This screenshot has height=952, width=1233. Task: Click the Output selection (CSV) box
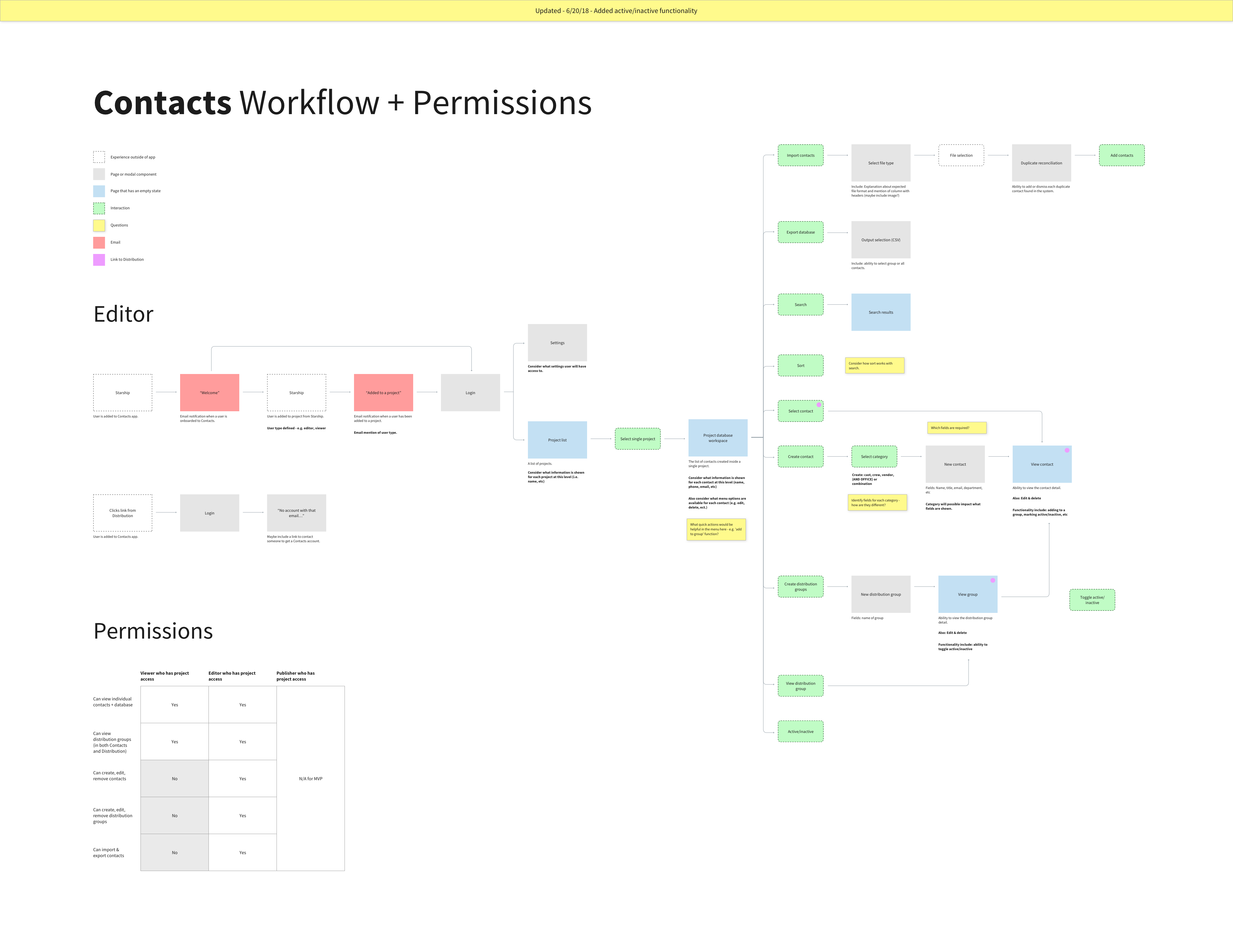(881, 240)
